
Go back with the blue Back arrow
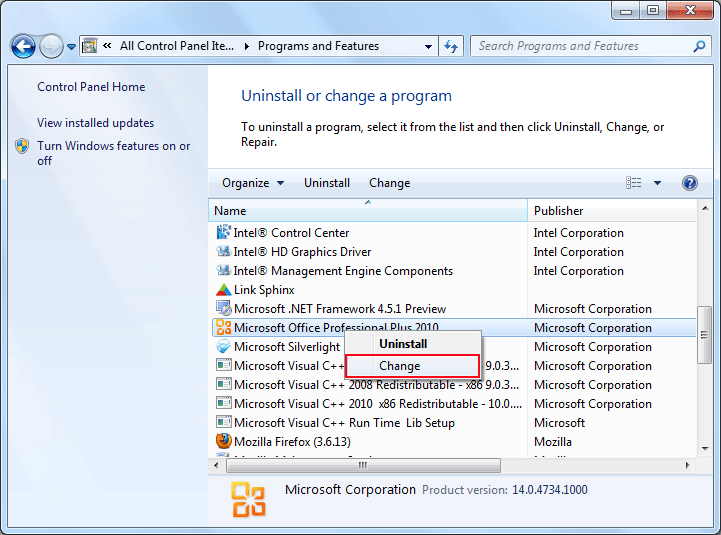coord(23,46)
